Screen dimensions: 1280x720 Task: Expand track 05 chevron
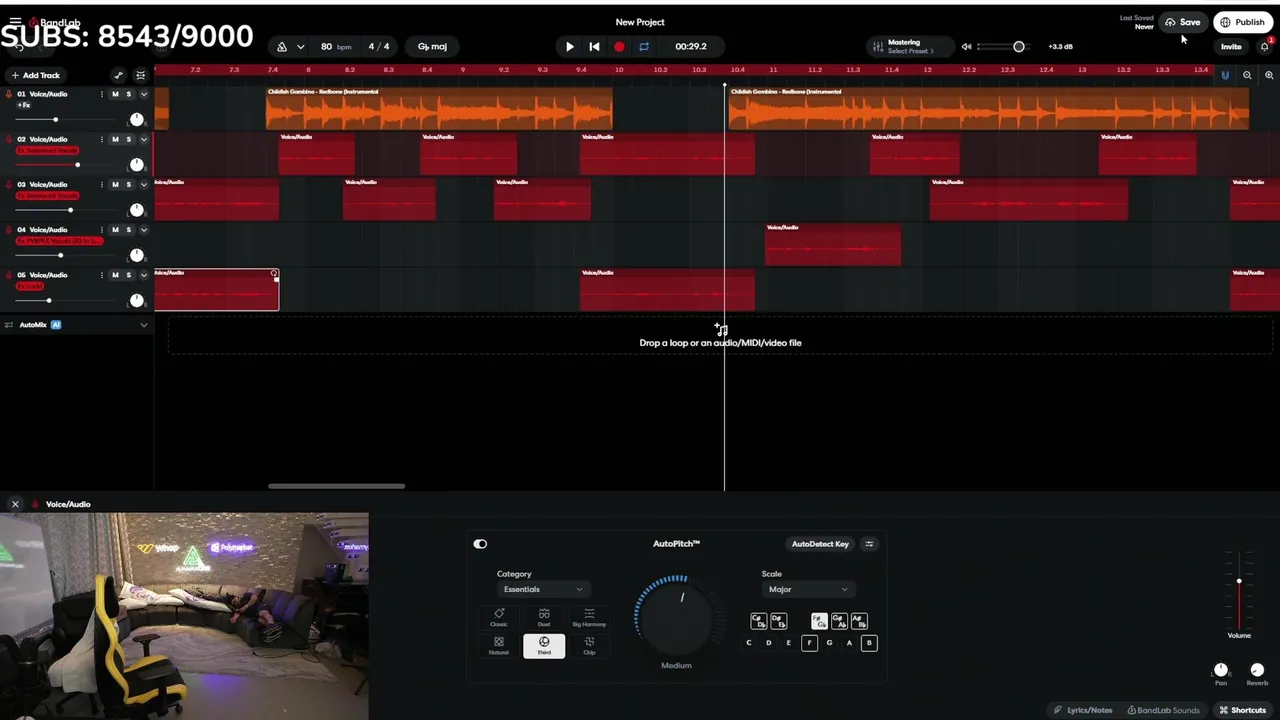[144, 274]
